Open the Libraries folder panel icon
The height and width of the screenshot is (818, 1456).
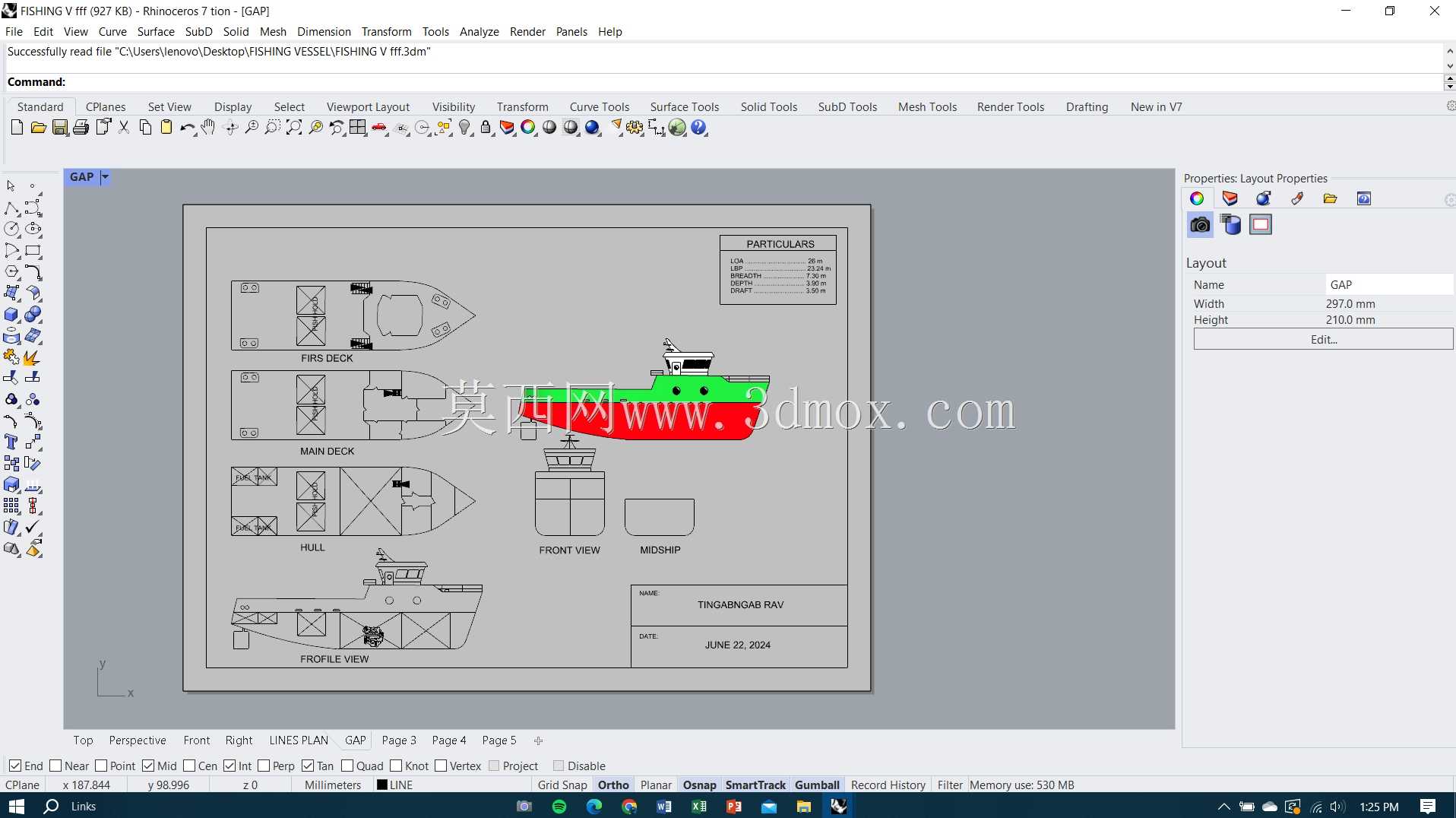[1330, 198]
